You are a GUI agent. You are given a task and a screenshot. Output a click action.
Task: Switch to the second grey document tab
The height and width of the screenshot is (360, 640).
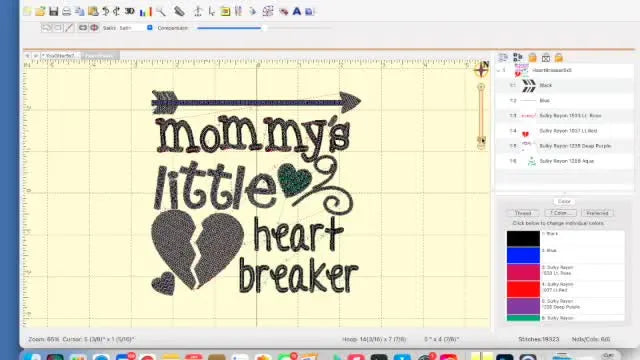click(100, 56)
